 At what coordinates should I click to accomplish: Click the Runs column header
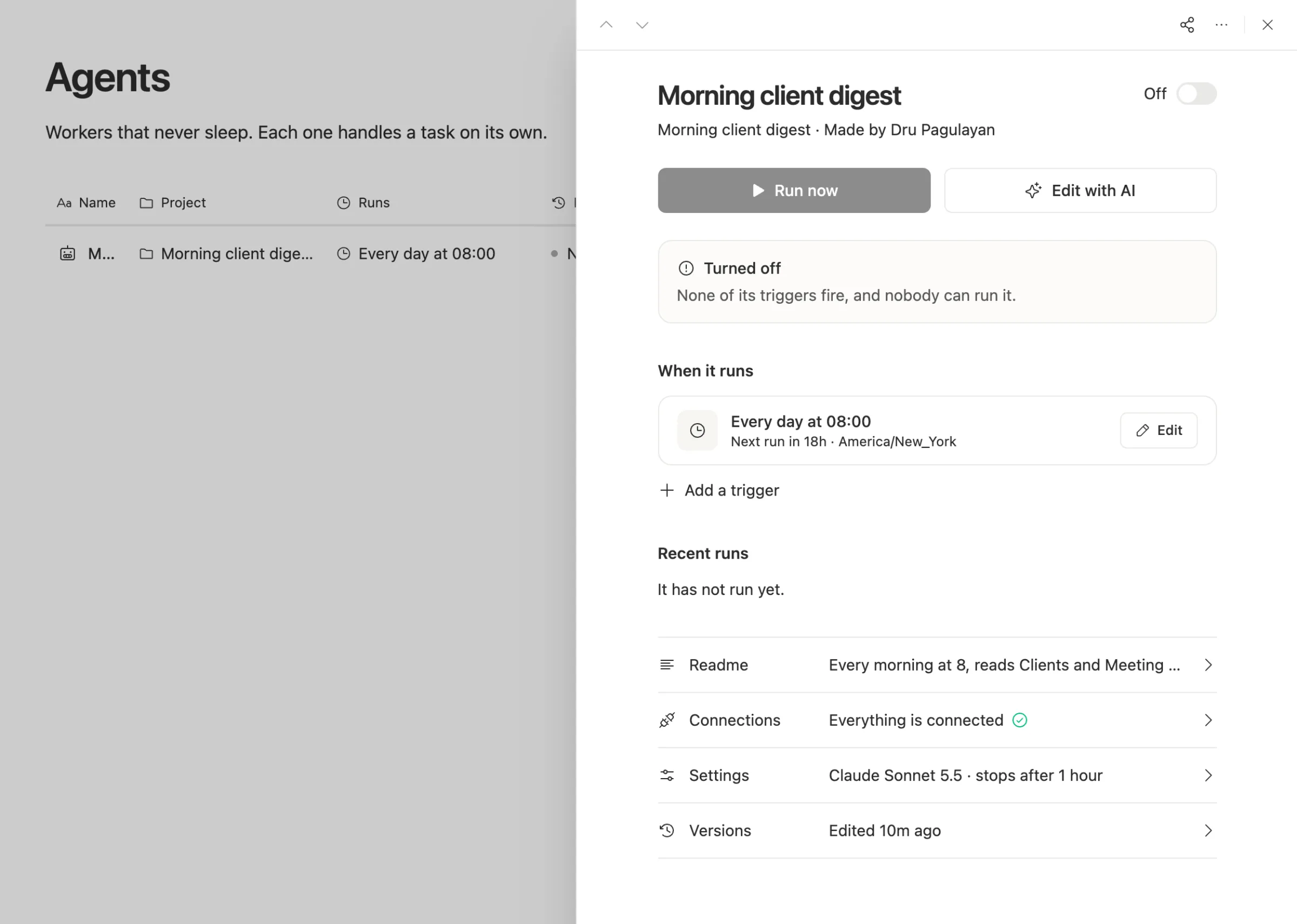point(363,203)
